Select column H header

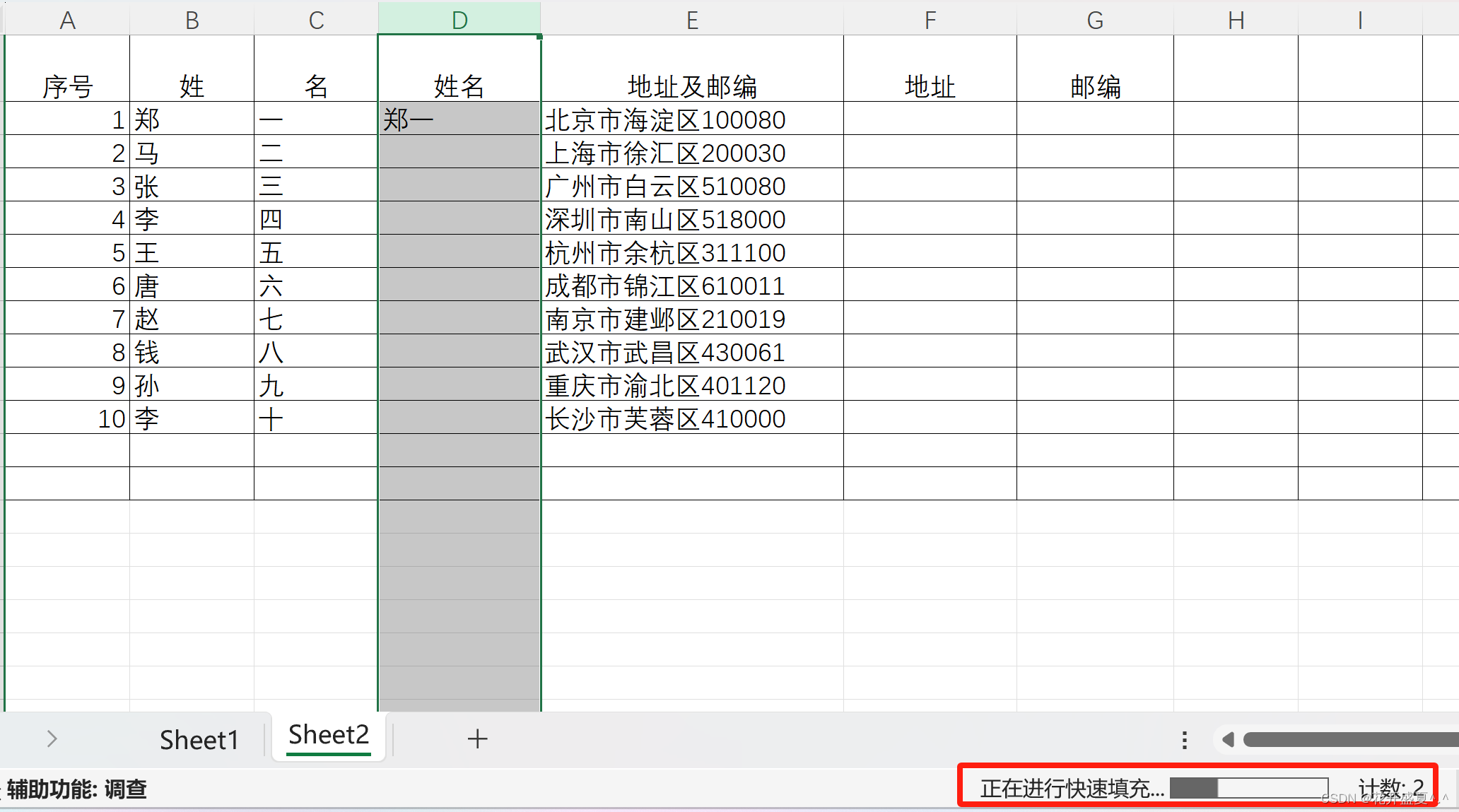pos(1236,19)
